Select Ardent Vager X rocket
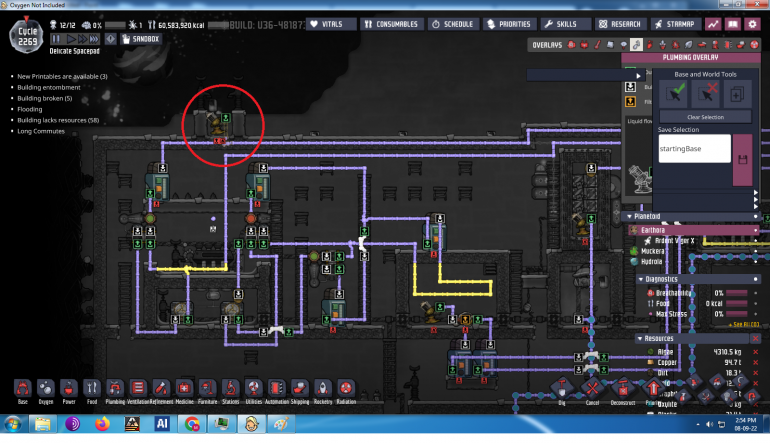770x443 pixels. 674,241
